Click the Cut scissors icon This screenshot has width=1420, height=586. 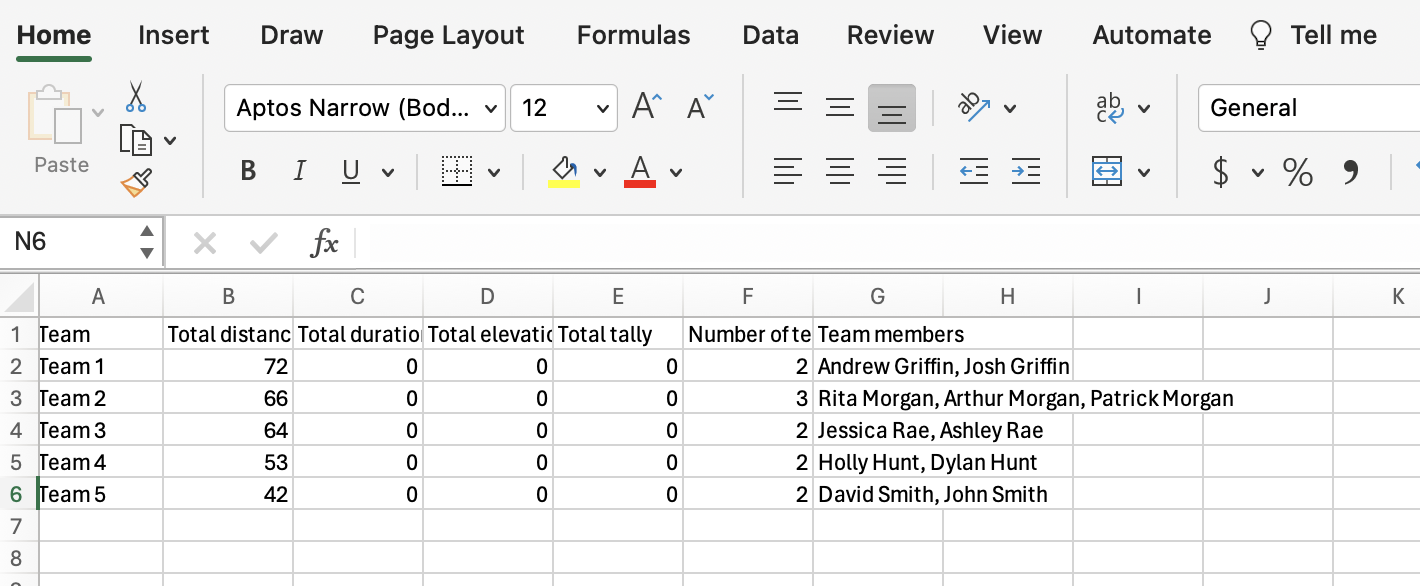[136, 98]
